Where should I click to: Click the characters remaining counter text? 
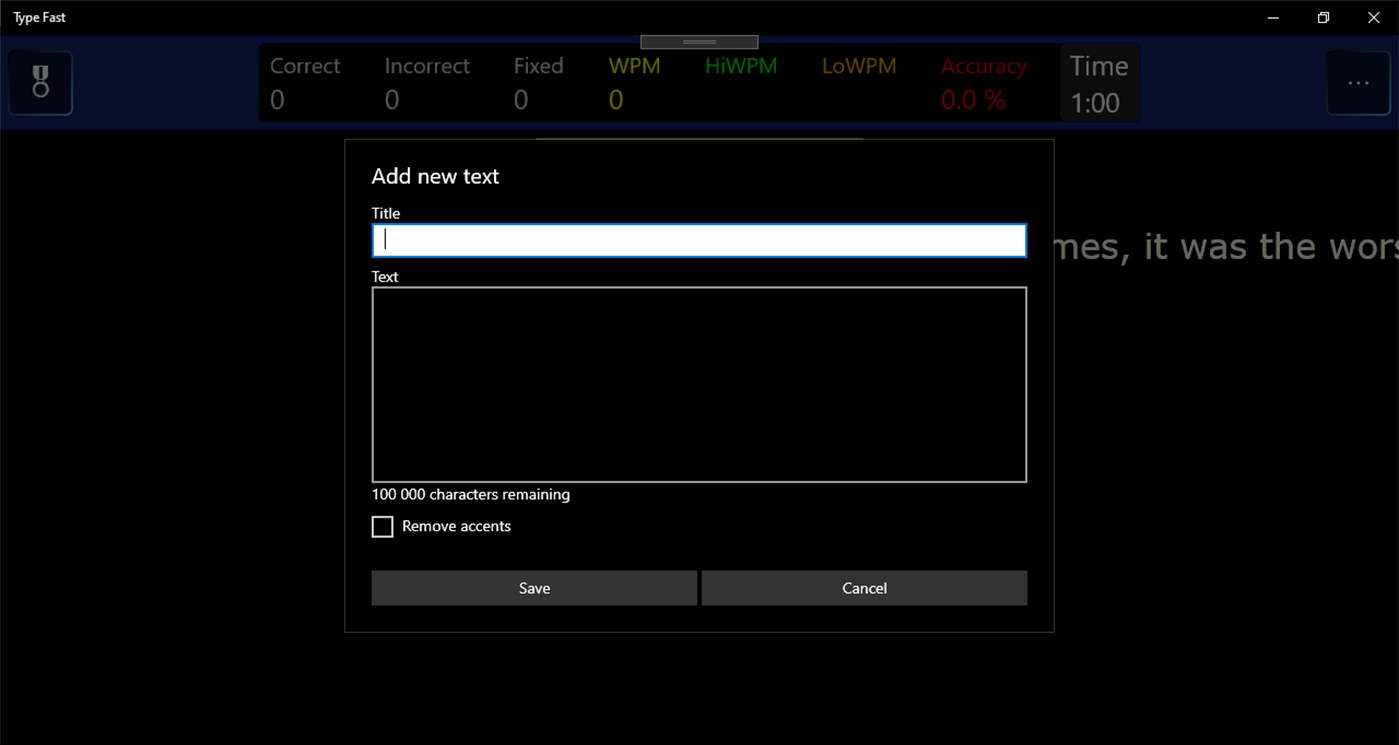click(x=470, y=494)
